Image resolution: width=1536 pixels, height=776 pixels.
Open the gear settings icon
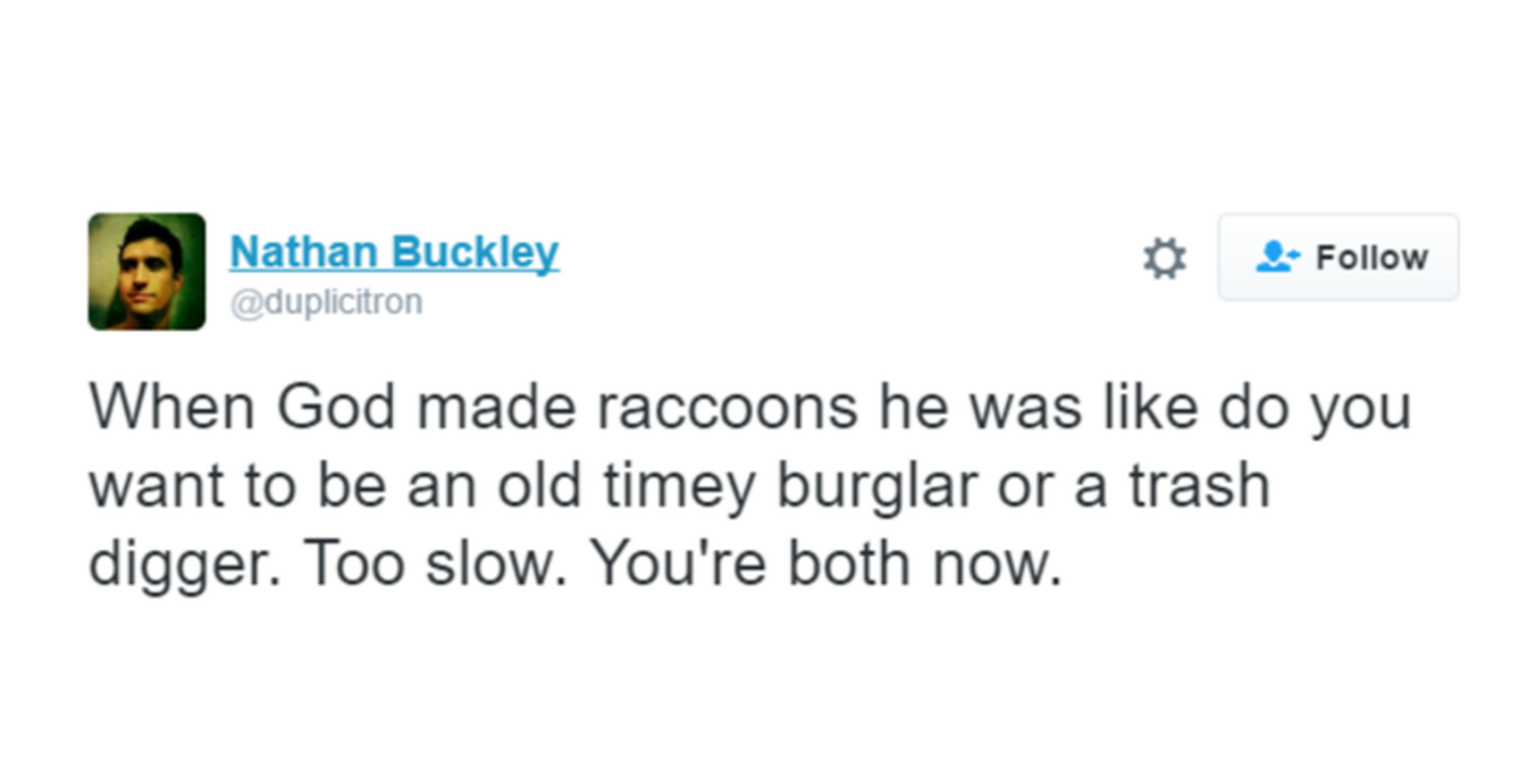click(x=1164, y=258)
